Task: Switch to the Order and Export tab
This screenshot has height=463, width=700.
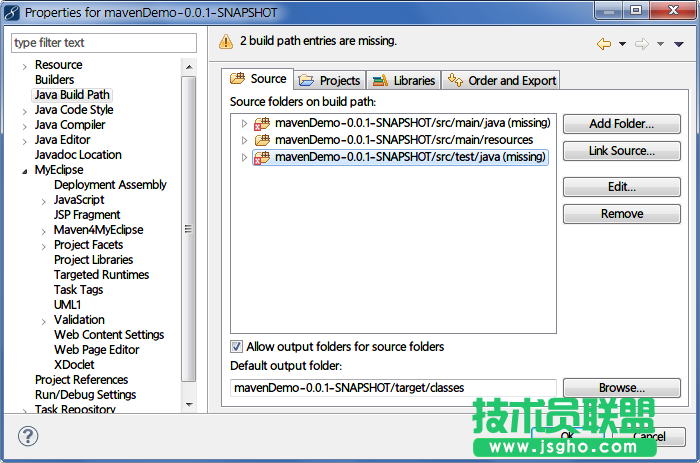Action: pyautogui.click(x=501, y=80)
